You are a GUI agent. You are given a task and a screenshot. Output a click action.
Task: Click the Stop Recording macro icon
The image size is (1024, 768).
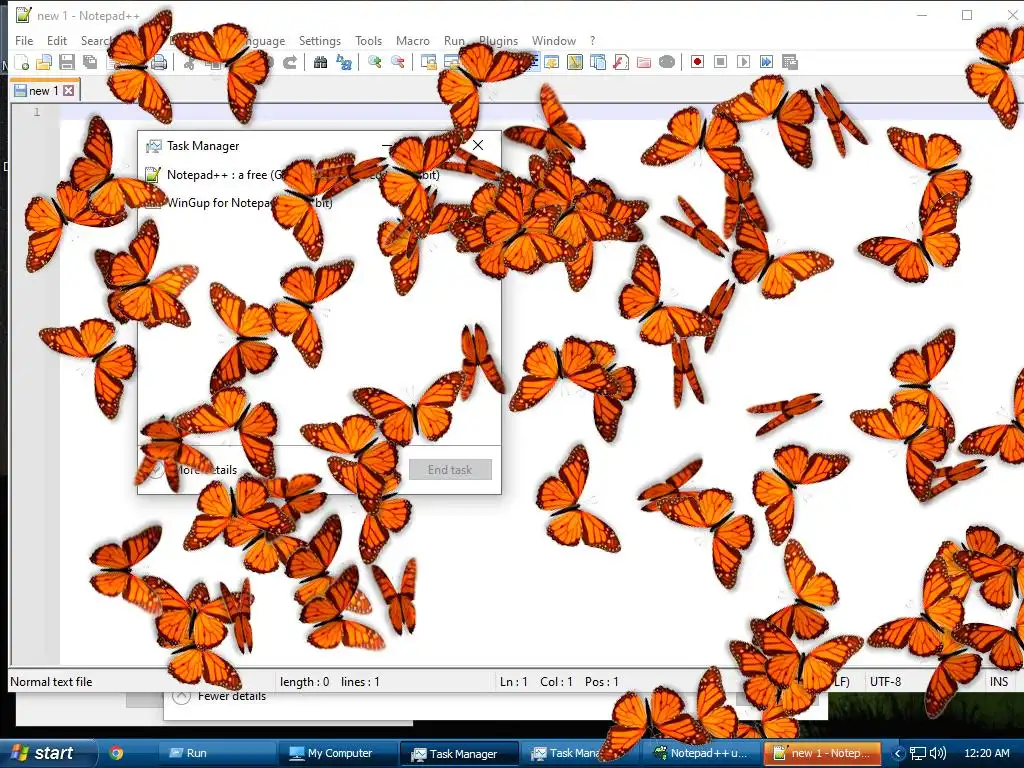(720, 62)
